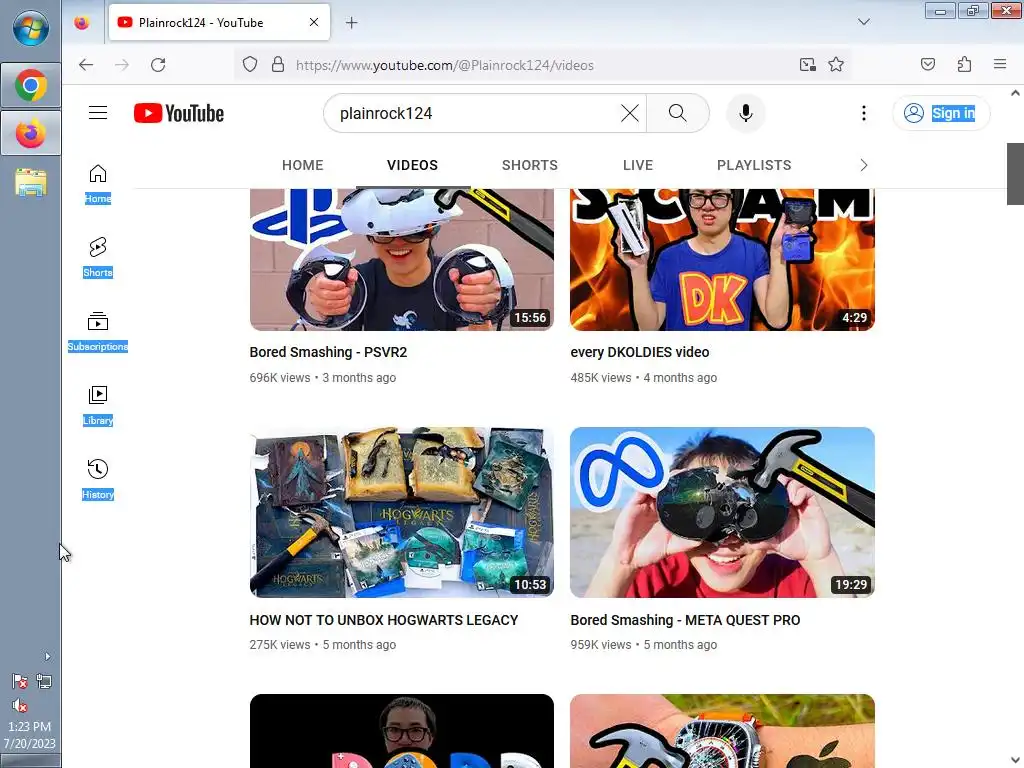Click Firefox forward arrow

pyautogui.click(x=121, y=65)
